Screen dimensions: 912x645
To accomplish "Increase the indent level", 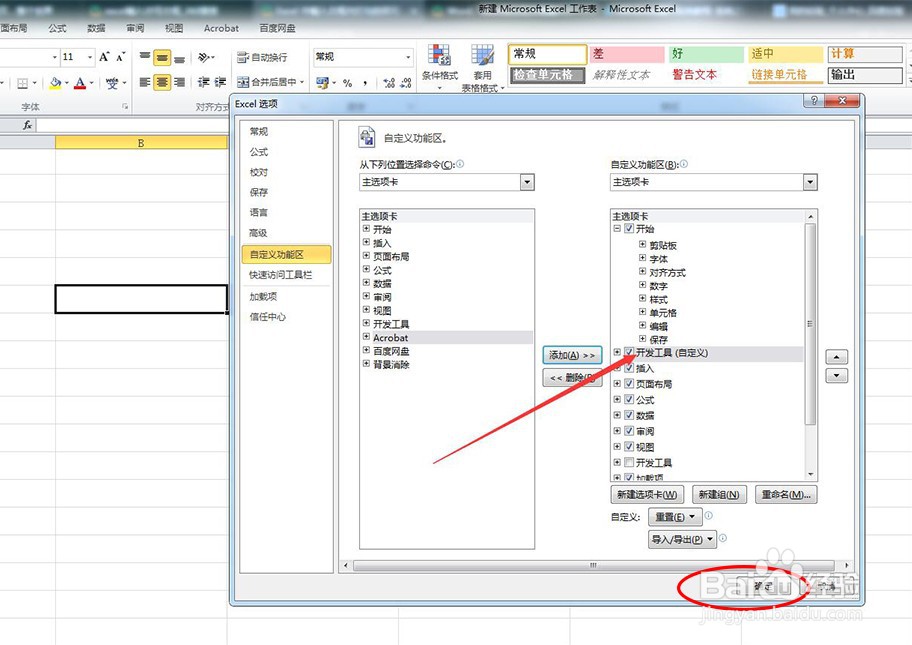I will (x=220, y=82).
